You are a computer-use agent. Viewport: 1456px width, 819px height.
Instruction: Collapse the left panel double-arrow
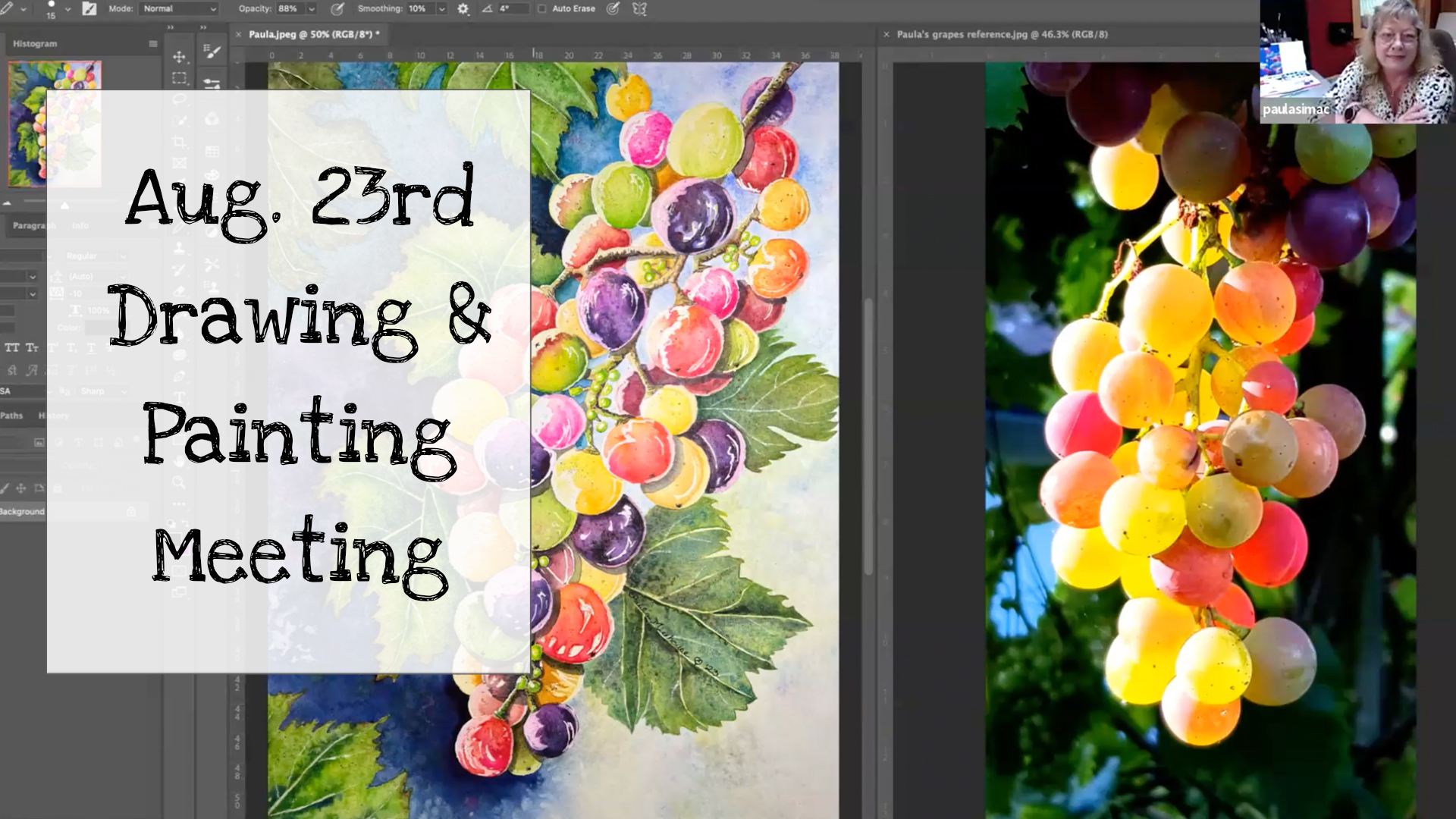(x=171, y=27)
